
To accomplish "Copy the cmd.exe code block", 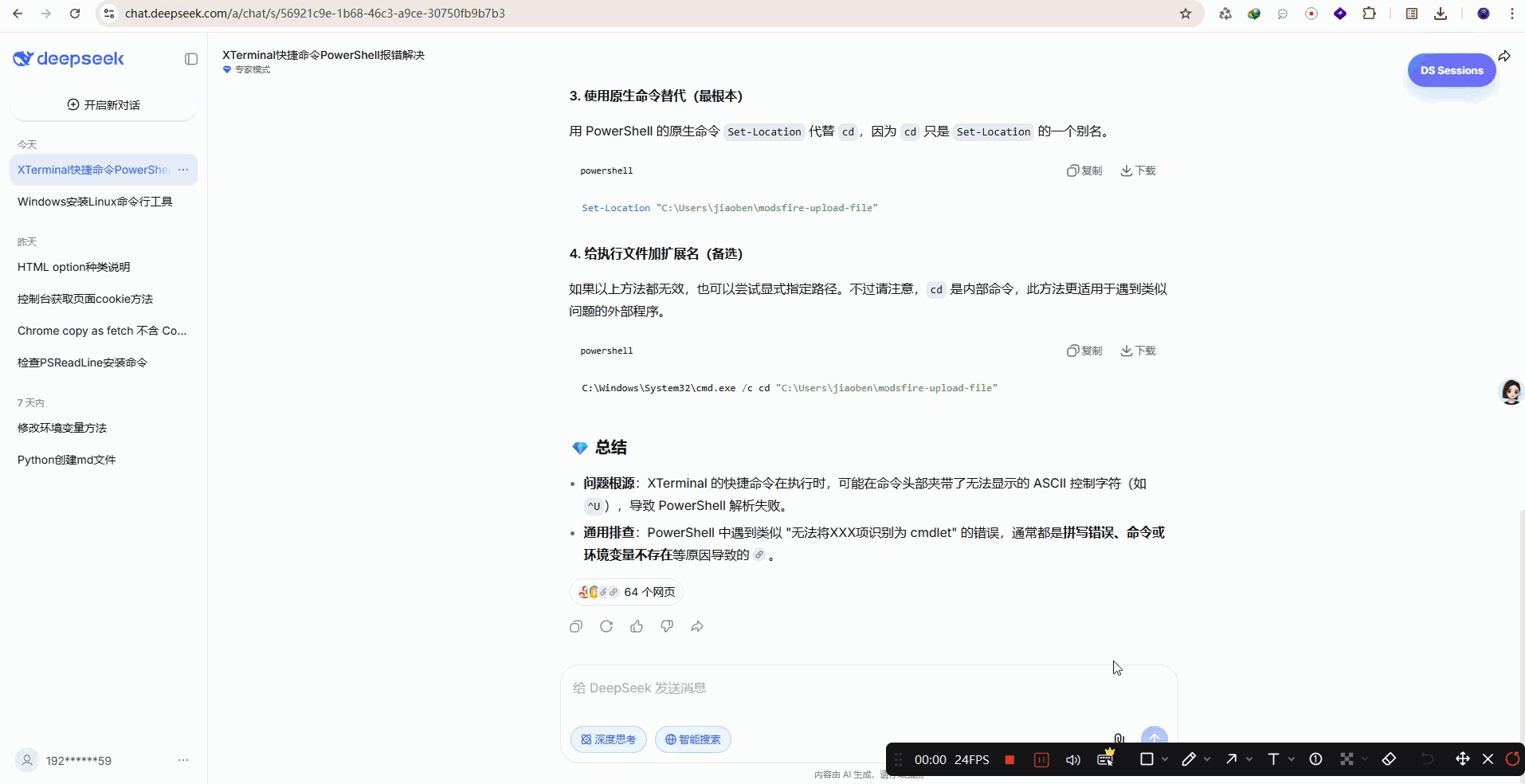I will pos(1084,351).
